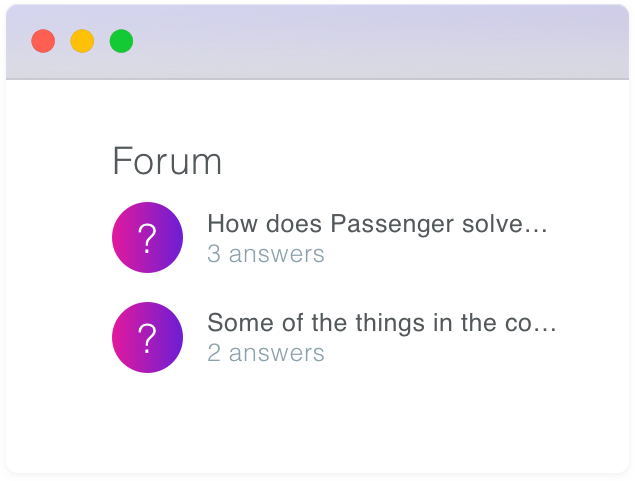Screen dimensions: 635x481
Task: Click the white question mark glyph in second circle
Action: tap(147, 338)
